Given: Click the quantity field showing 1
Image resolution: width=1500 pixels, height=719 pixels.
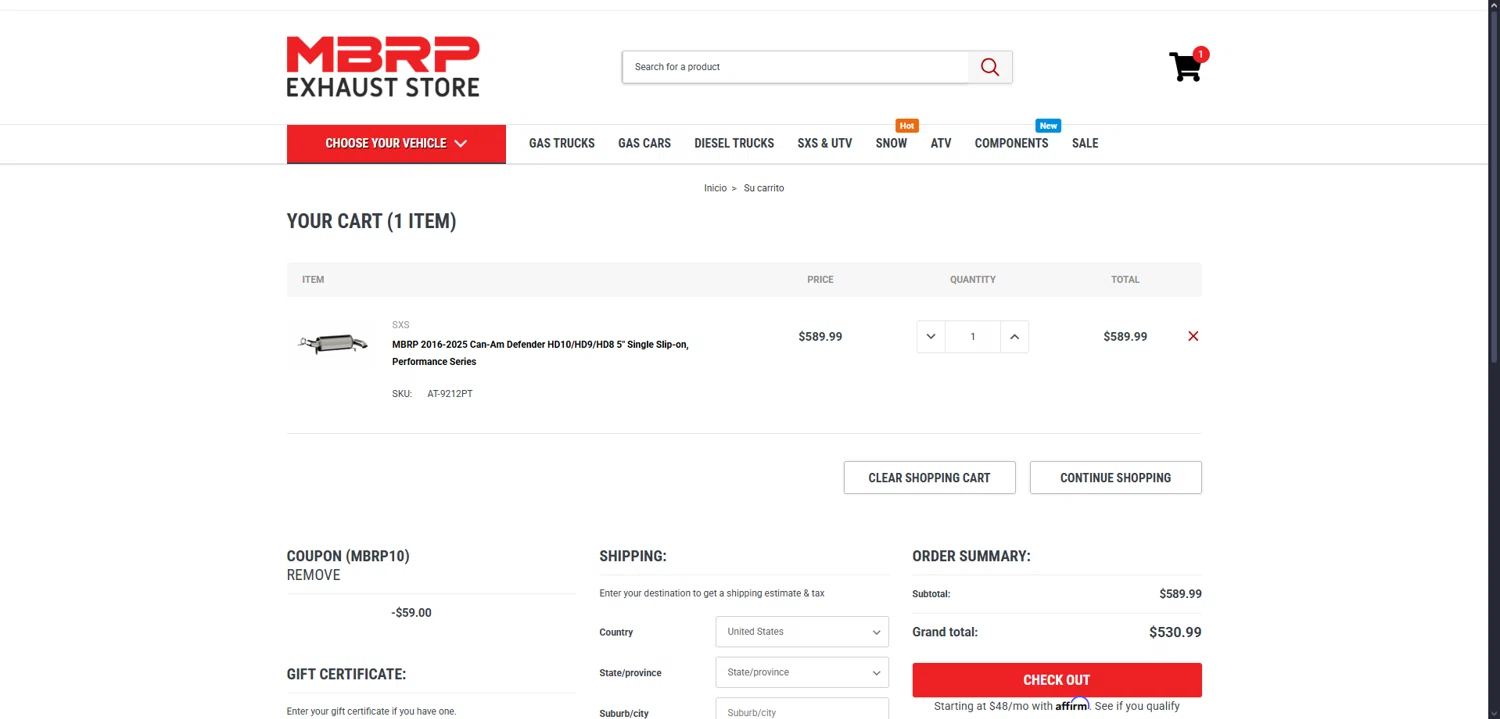Looking at the screenshot, I should pos(972,337).
